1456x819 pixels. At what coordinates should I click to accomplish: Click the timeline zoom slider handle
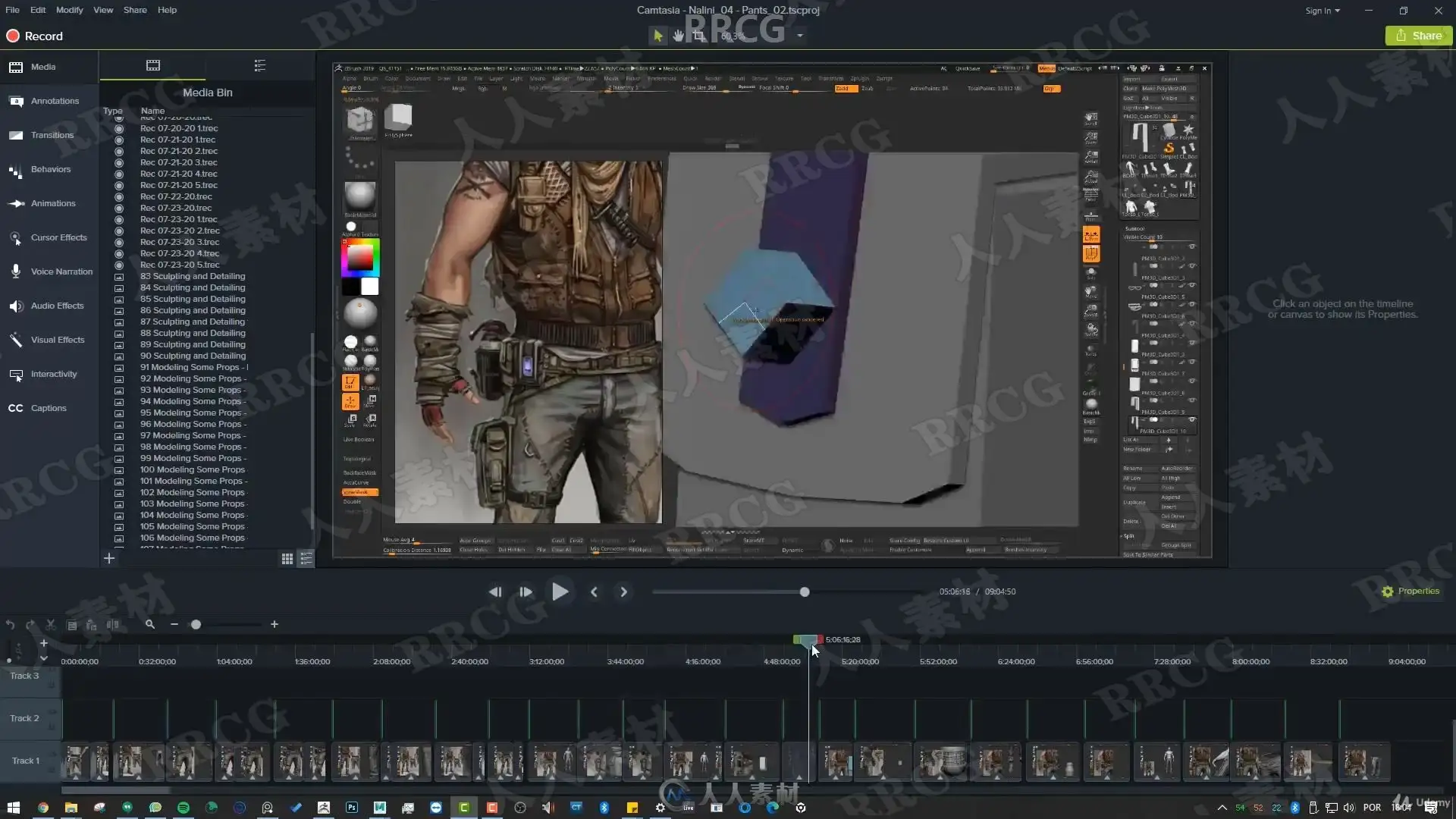[x=196, y=625]
